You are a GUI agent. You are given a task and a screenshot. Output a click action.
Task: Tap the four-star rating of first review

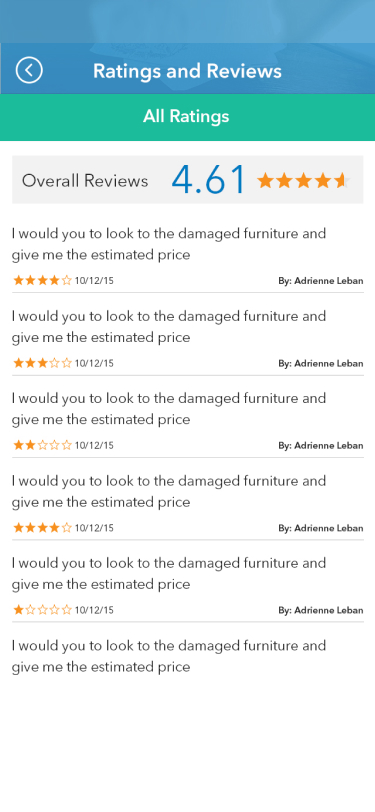tap(42, 281)
